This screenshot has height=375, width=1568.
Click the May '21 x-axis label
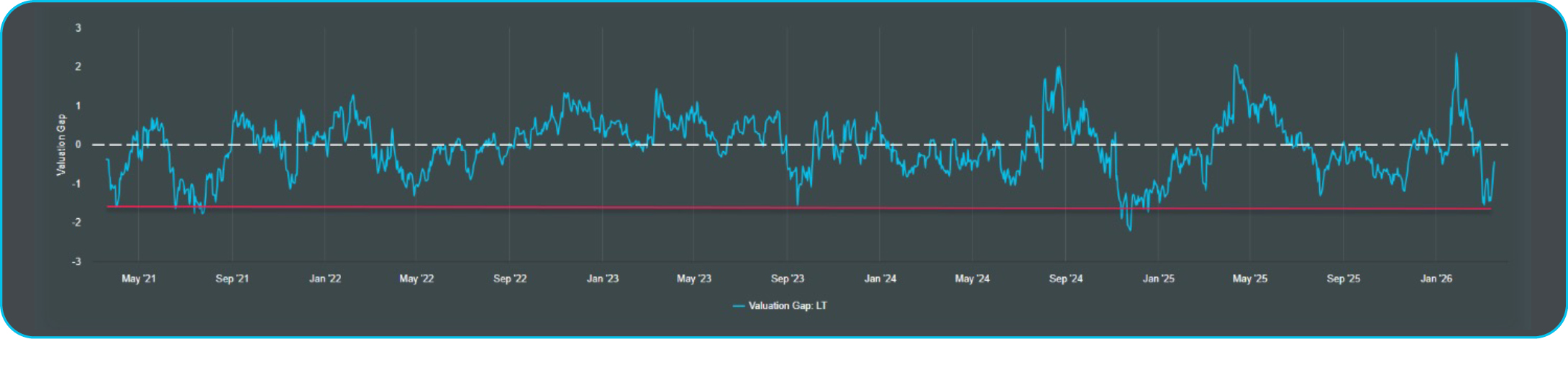(x=138, y=279)
